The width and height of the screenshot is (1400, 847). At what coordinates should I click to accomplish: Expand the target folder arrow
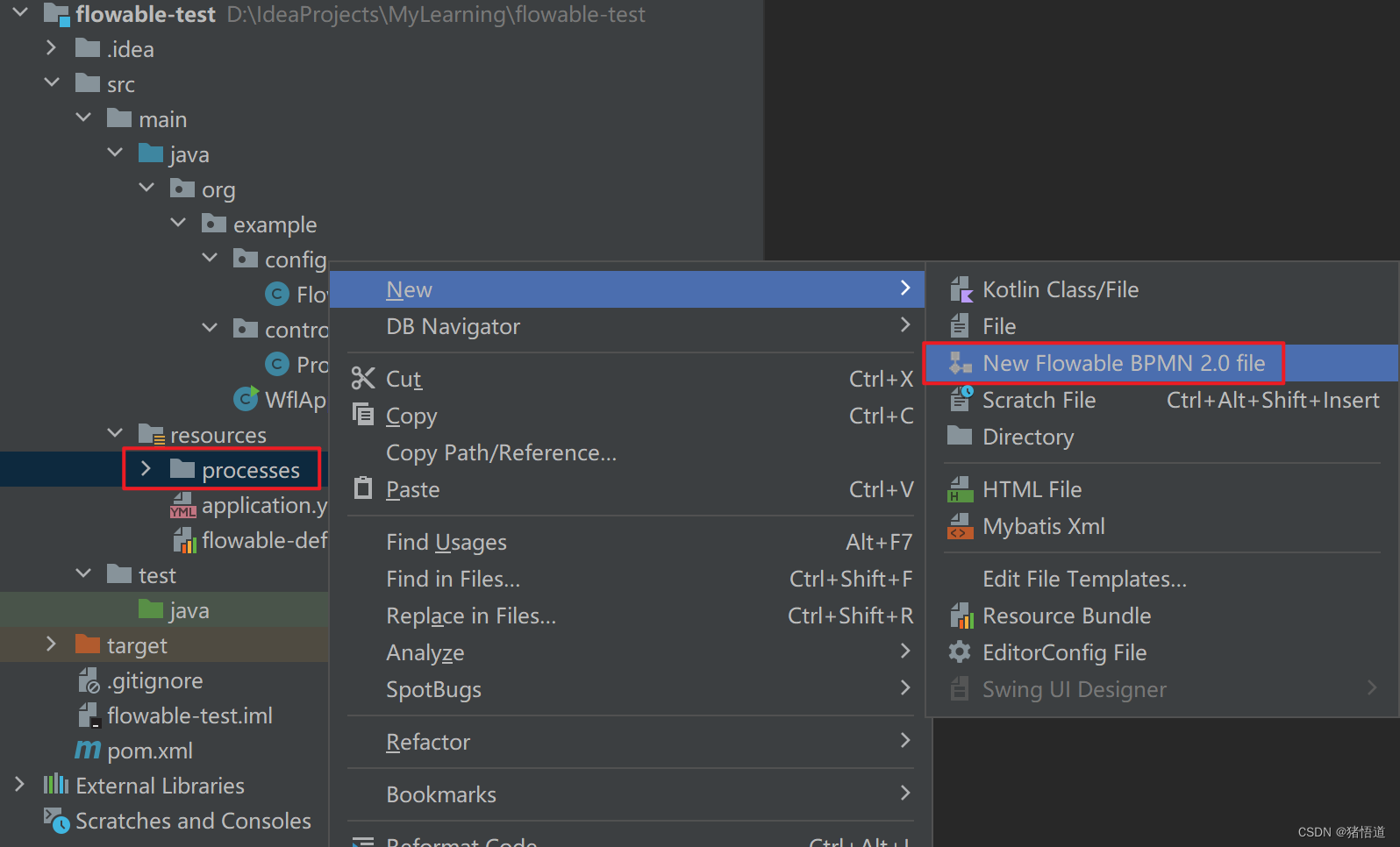[x=51, y=644]
